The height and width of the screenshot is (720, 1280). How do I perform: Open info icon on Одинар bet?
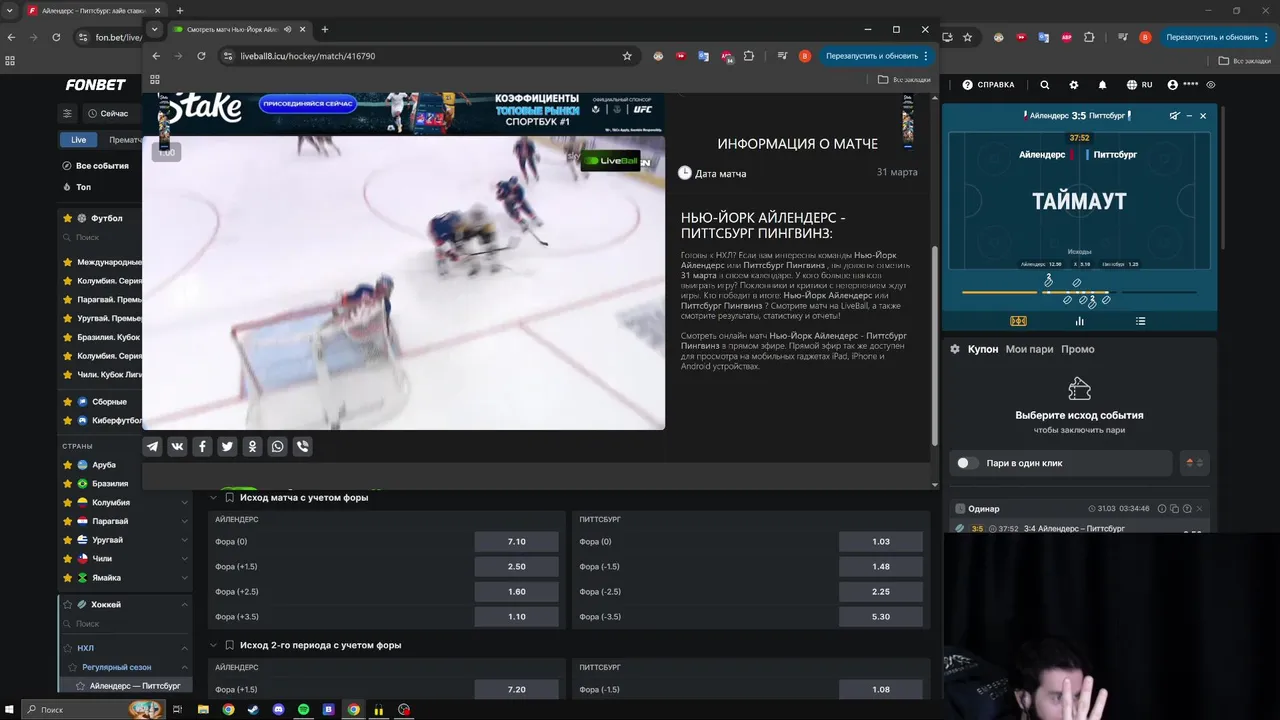point(1162,509)
